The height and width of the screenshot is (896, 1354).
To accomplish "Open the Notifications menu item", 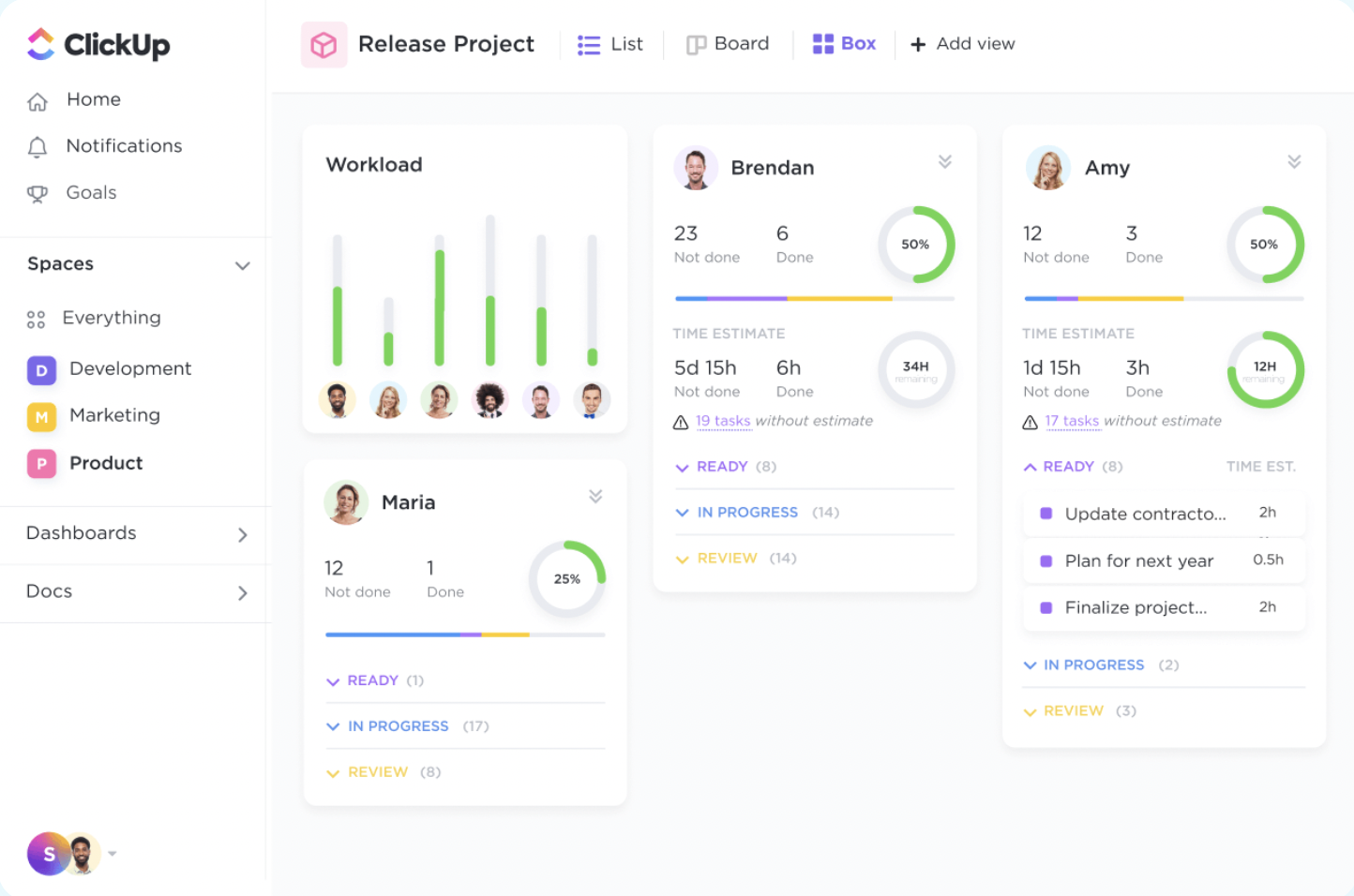I will point(105,146).
